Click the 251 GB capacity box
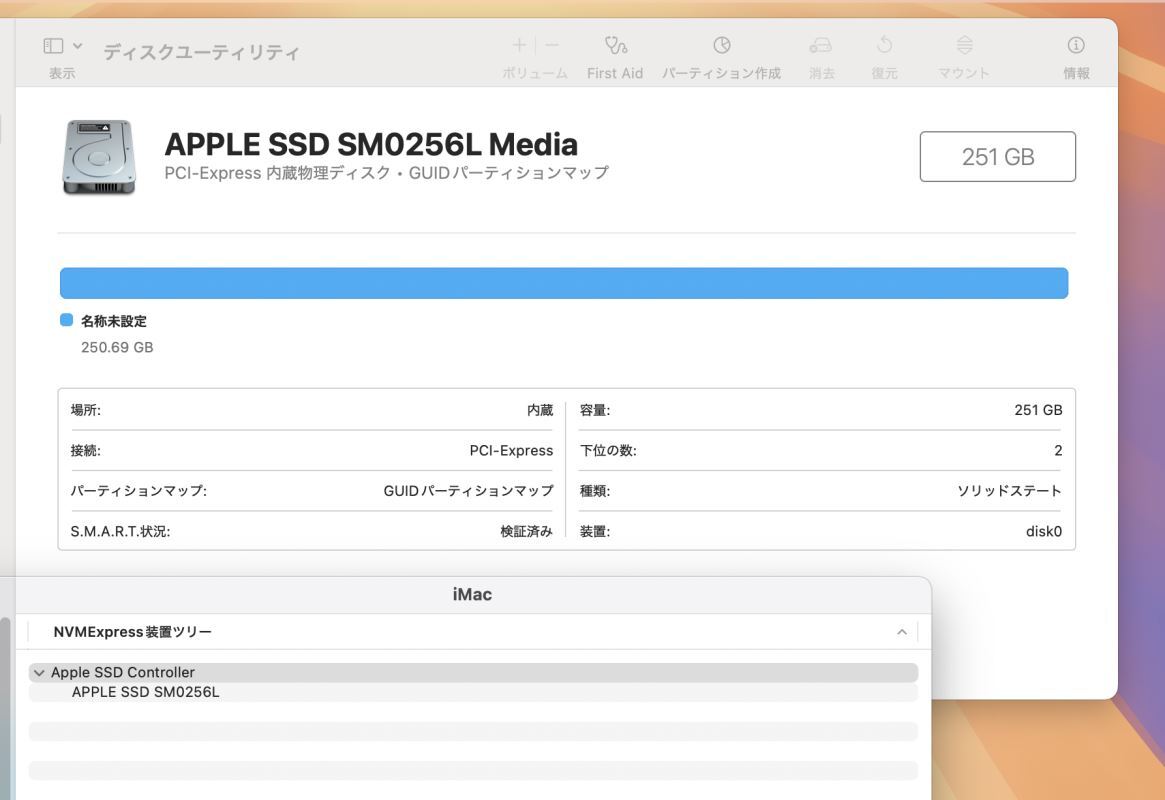This screenshot has width=1165, height=800. [x=997, y=157]
